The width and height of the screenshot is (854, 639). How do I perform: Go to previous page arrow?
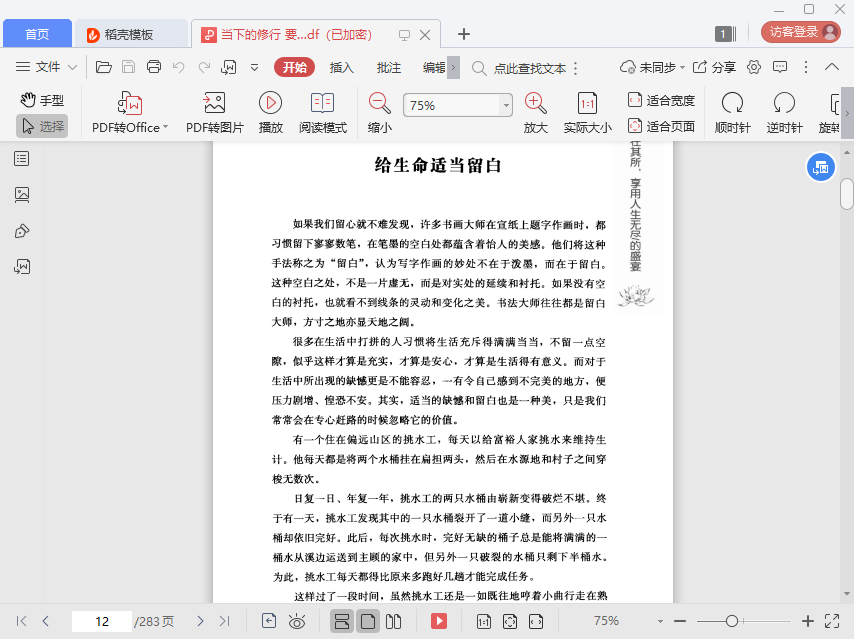tap(46, 621)
